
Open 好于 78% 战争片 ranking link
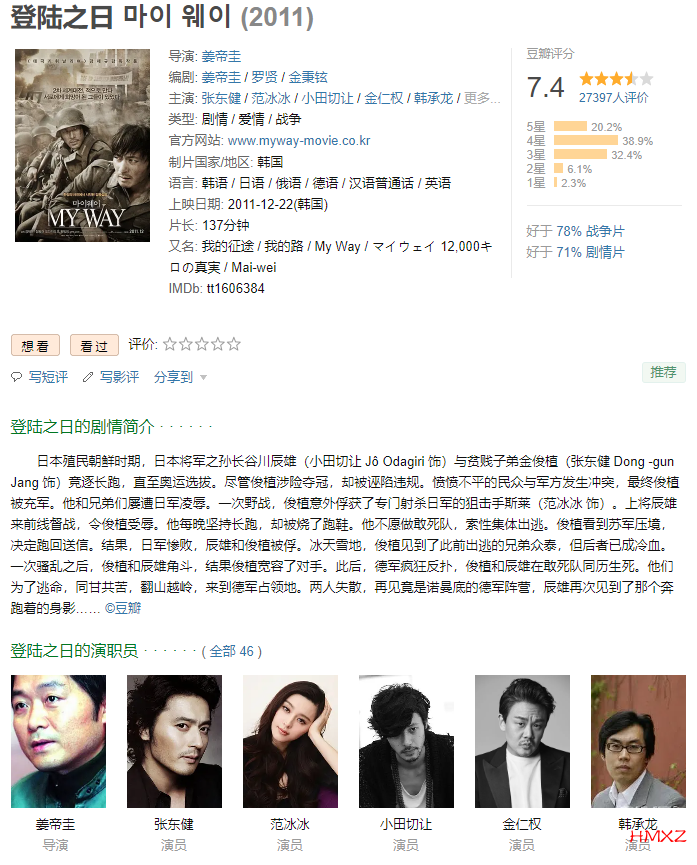point(590,231)
